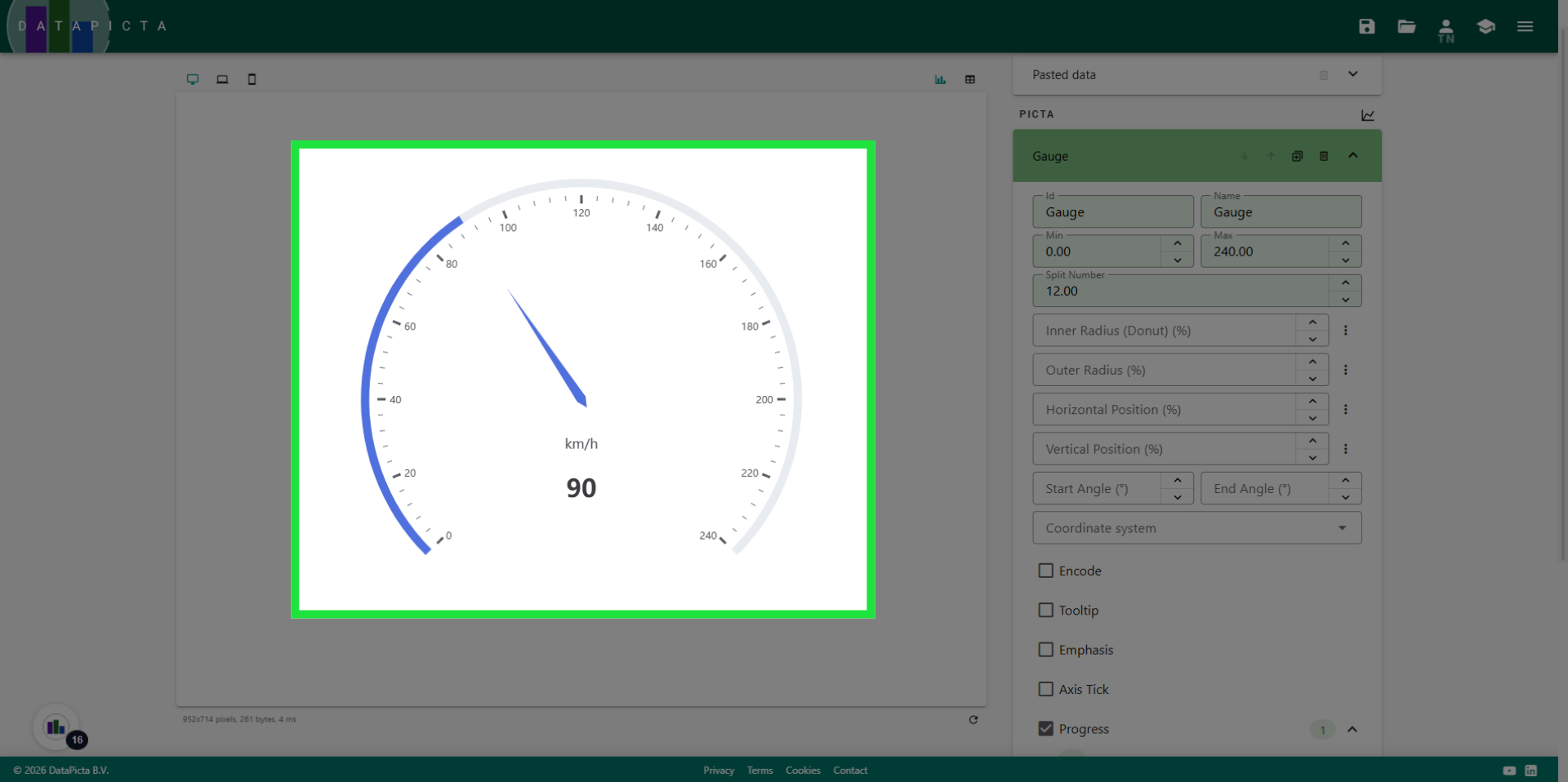Click the Outer Radius (%) input field

pos(1164,370)
